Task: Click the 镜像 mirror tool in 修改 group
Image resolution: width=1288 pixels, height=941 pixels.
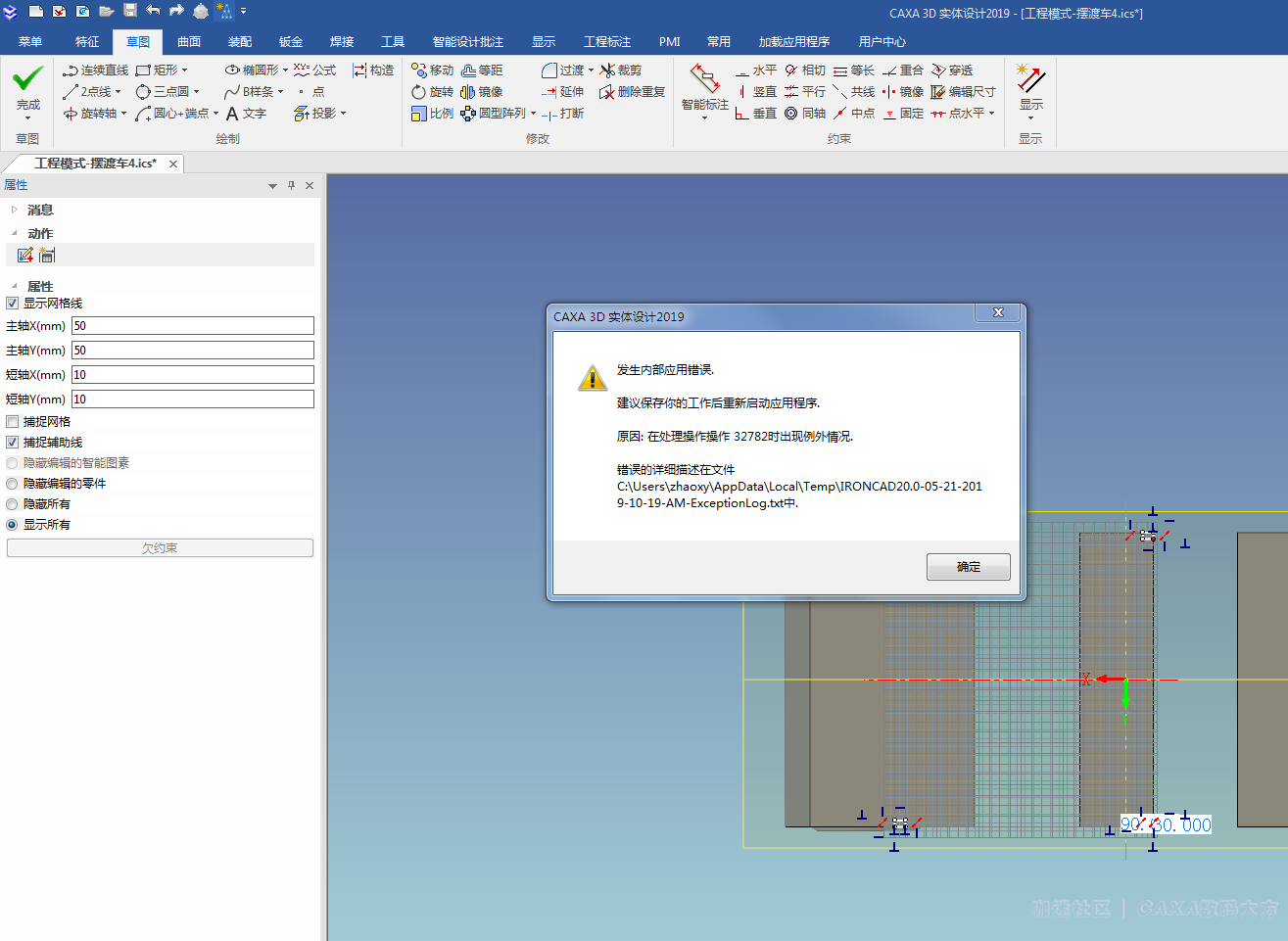Action: (482, 92)
